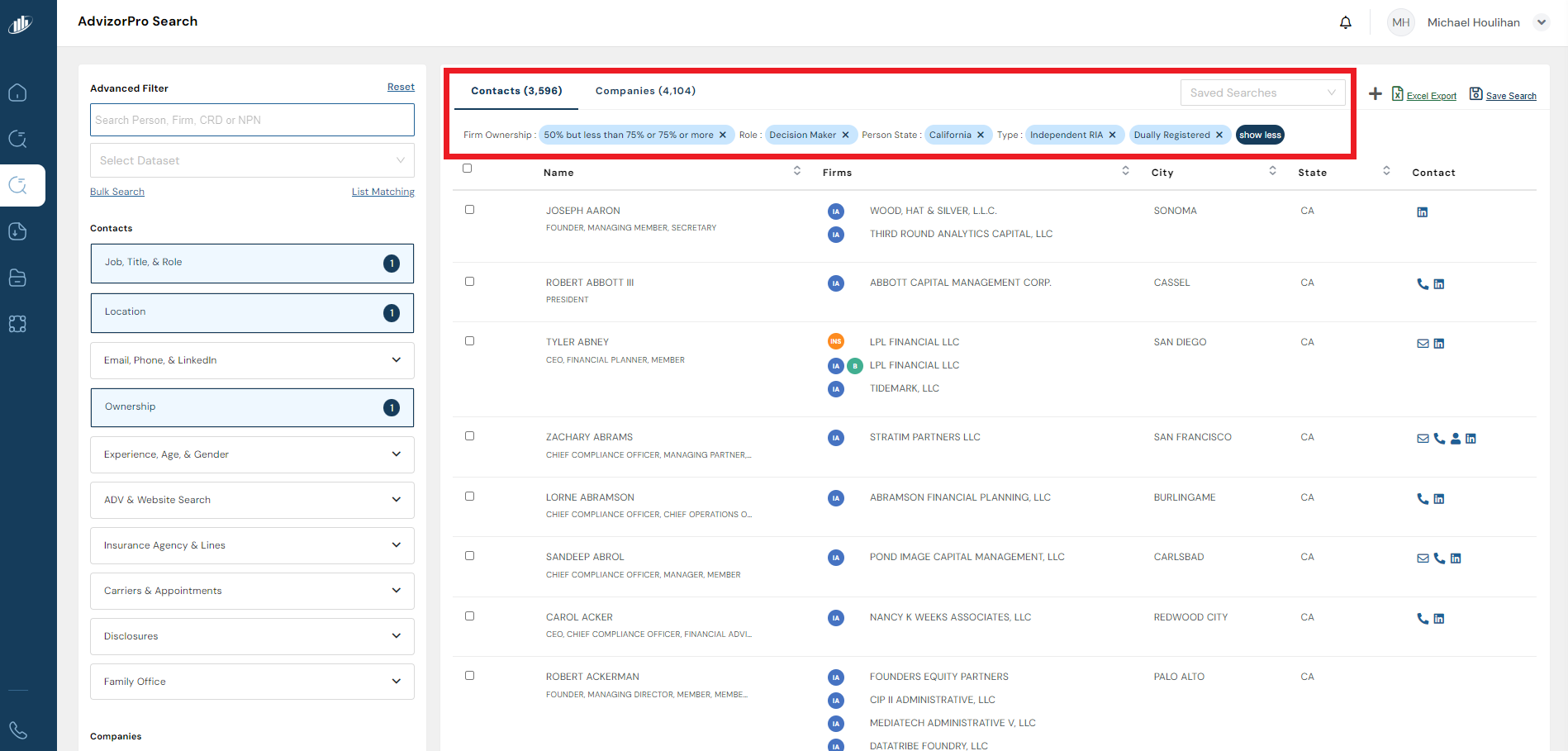Open the home icon in left sidebar

click(x=17, y=93)
